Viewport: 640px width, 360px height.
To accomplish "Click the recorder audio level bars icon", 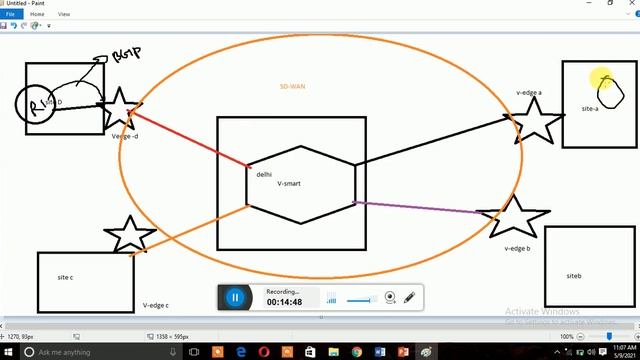I will pyautogui.click(x=331, y=298).
